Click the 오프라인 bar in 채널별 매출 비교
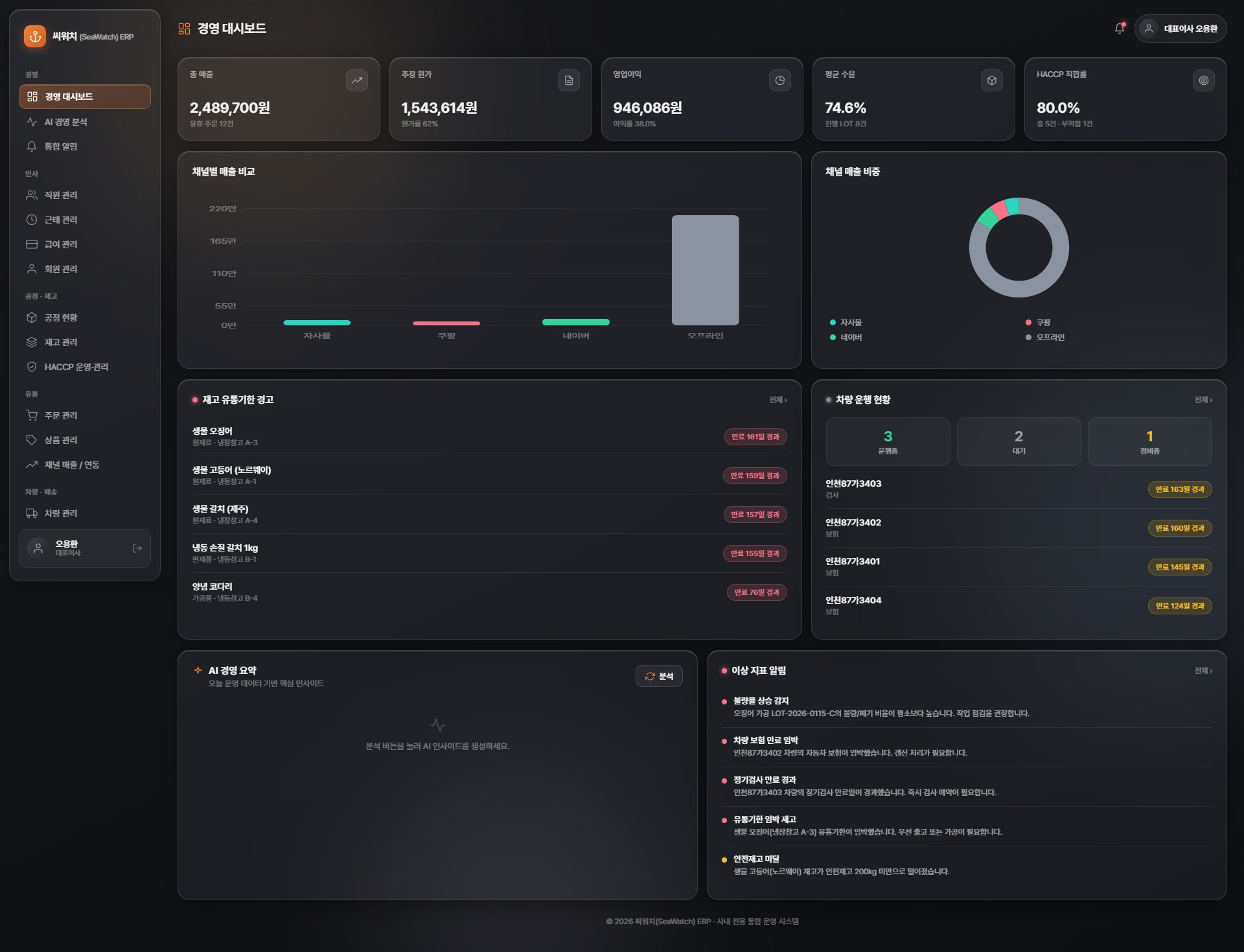 [x=705, y=270]
